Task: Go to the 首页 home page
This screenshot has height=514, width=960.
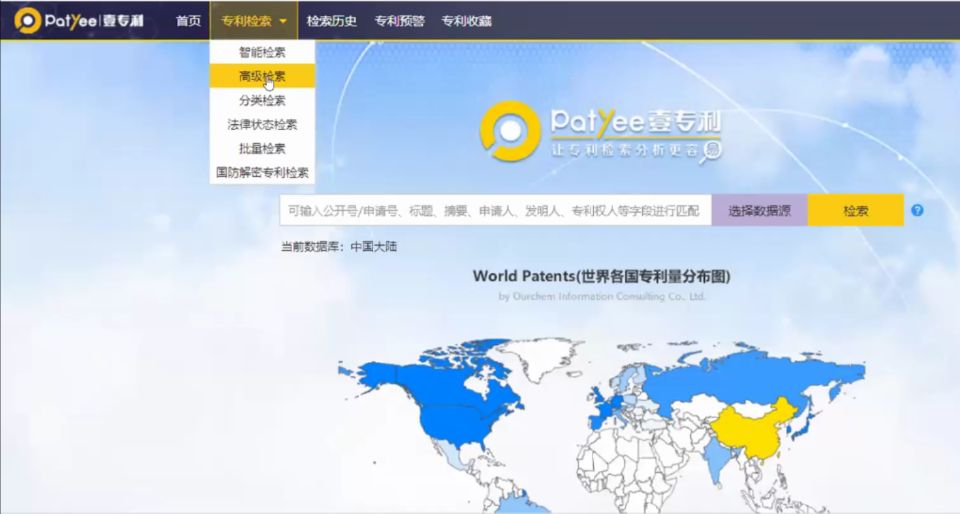Action: click(188, 21)
